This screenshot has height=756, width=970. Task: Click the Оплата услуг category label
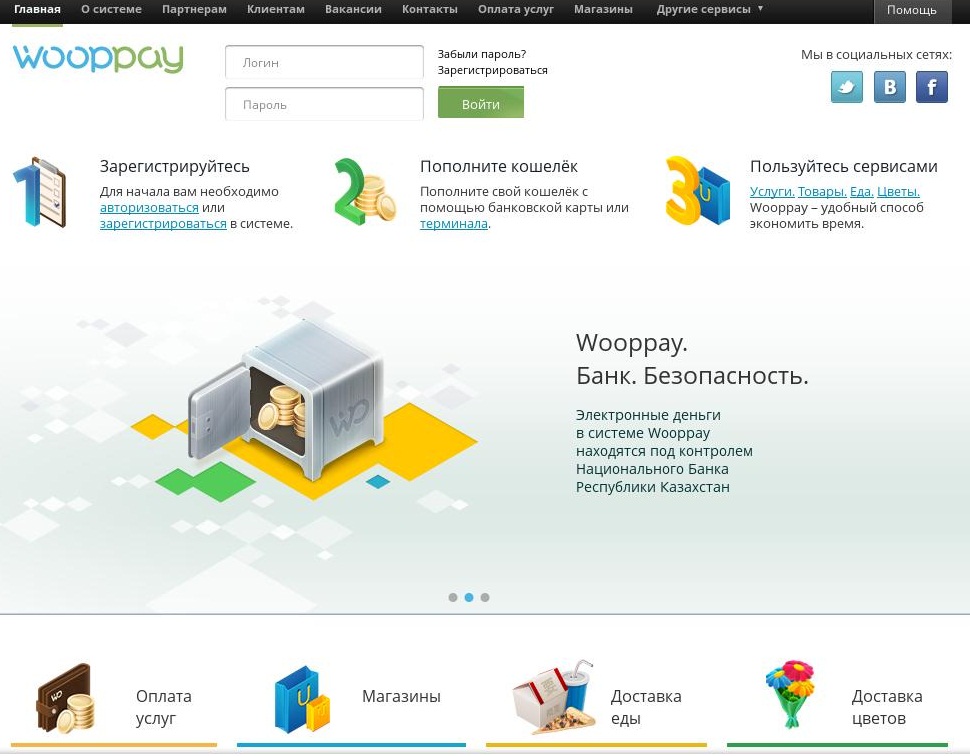[x=163, y=707]
